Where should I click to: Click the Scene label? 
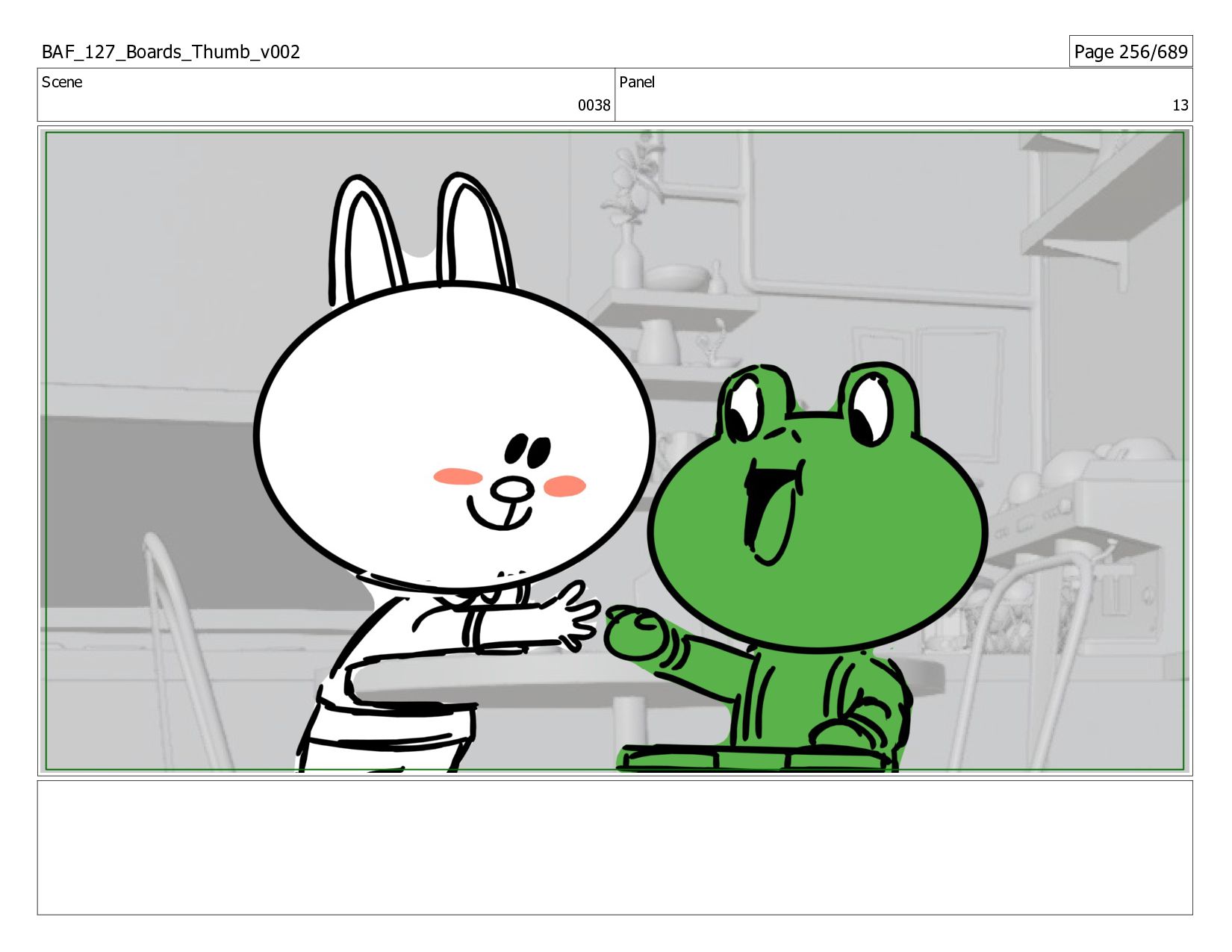tap(62, 82)
